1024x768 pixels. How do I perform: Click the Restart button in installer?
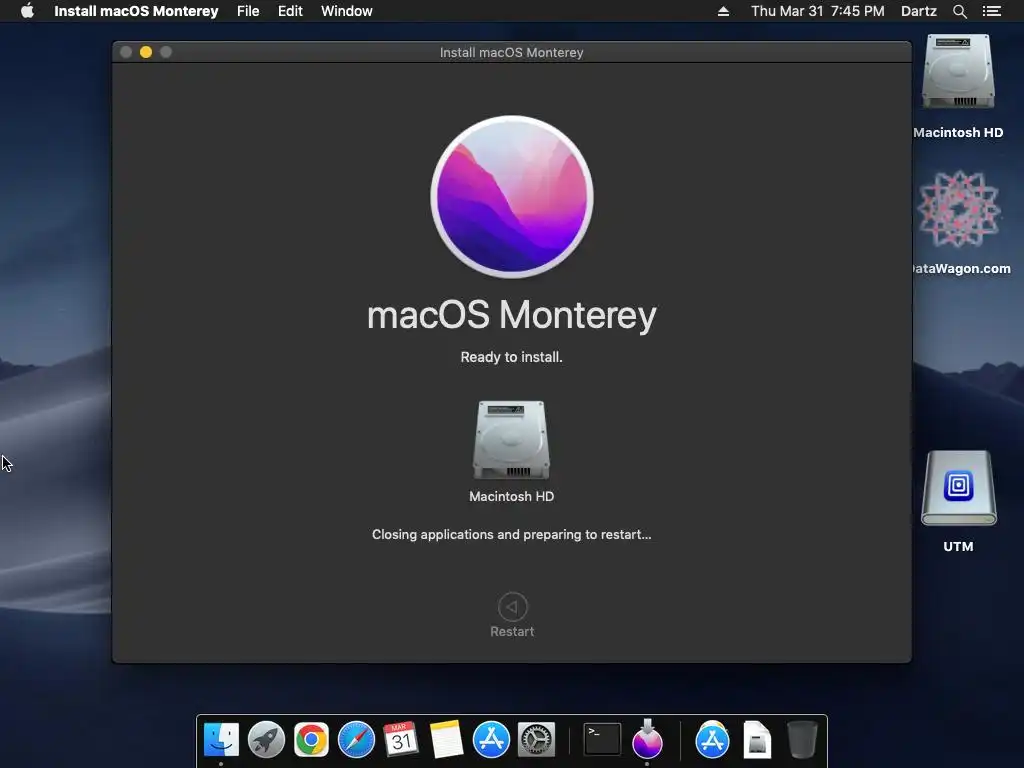(512, 615)
